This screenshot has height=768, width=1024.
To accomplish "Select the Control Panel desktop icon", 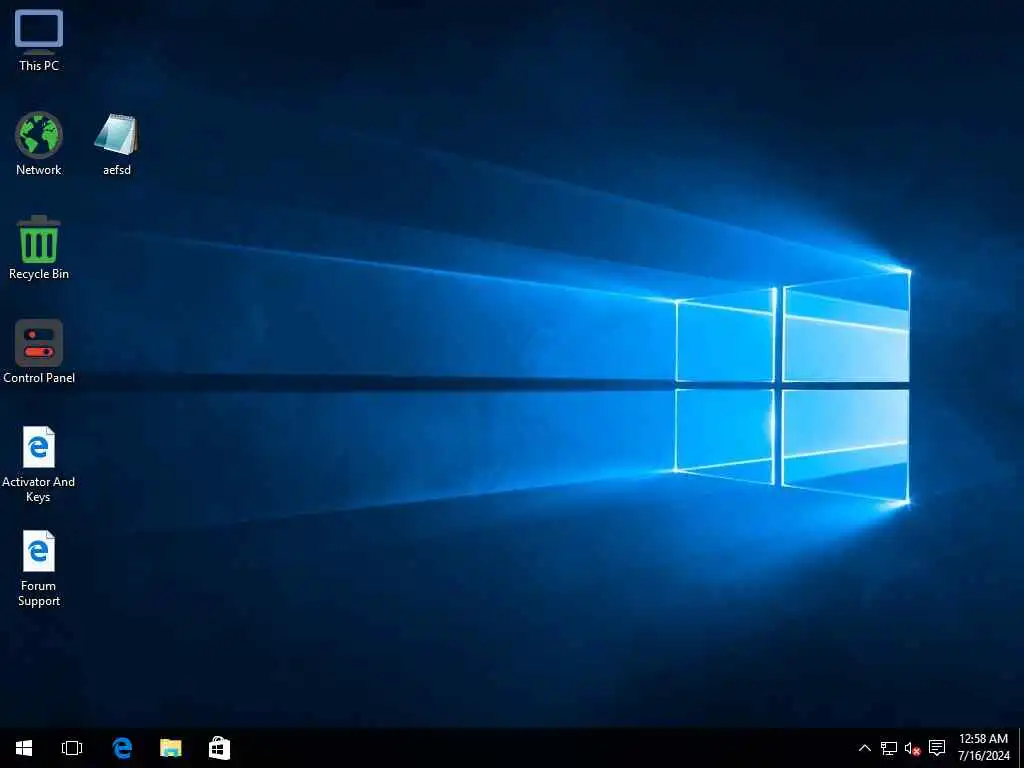I will pyautogui.click(x=39, y=343).
